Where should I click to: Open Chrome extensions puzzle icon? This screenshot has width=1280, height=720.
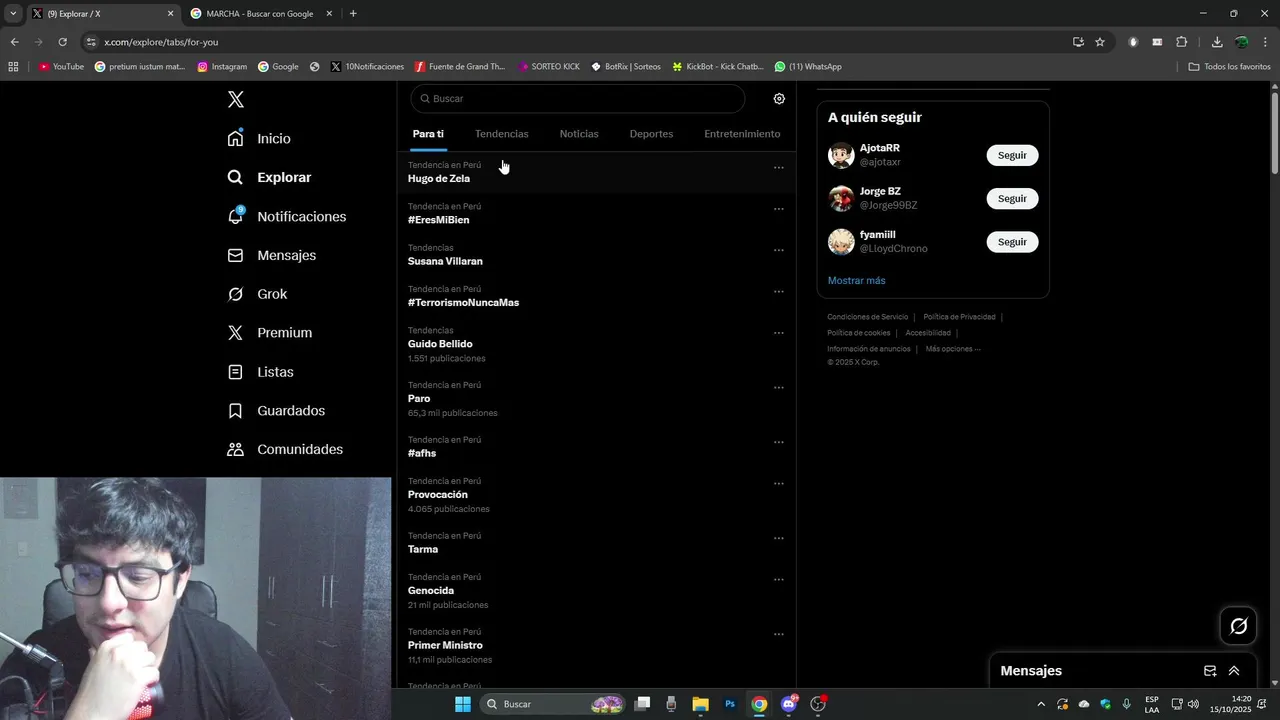point(1182,42)
